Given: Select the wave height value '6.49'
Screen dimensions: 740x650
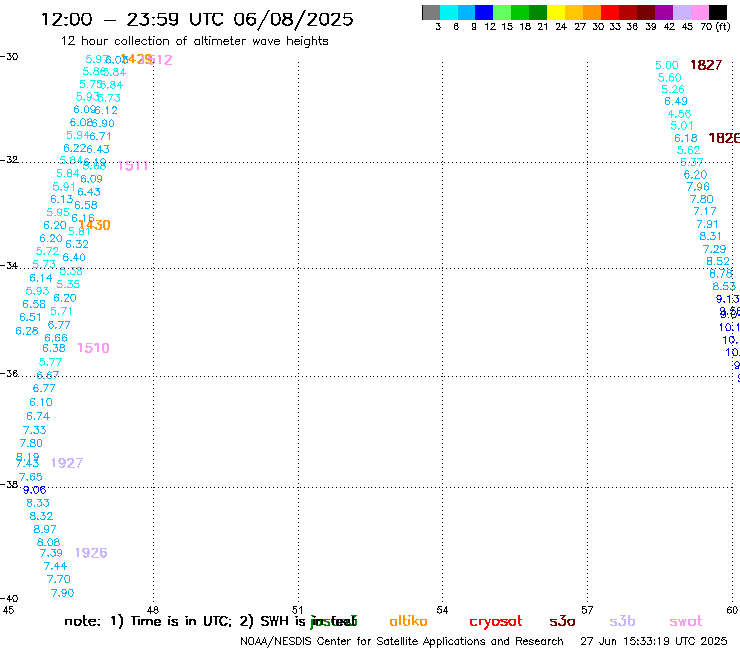Looking at the screenshot, I should [x=676, y=101].
